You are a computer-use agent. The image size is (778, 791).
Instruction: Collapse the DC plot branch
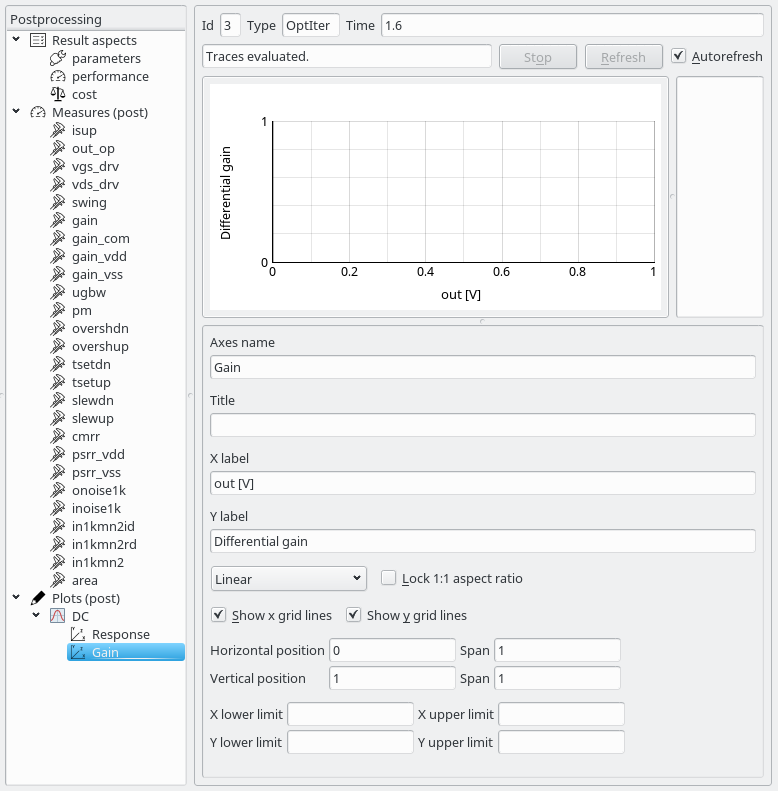click(37, 617)
